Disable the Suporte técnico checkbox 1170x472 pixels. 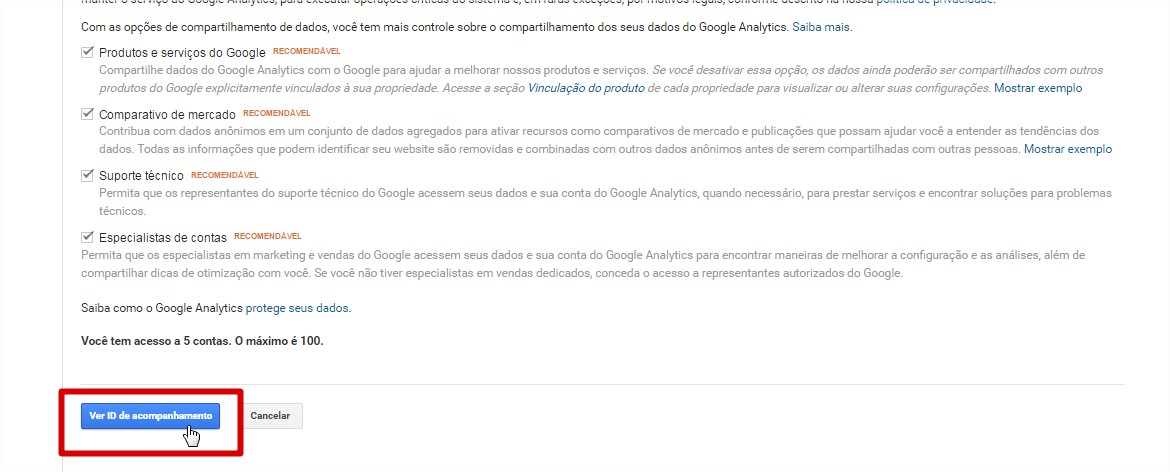[x=87, y=175]
